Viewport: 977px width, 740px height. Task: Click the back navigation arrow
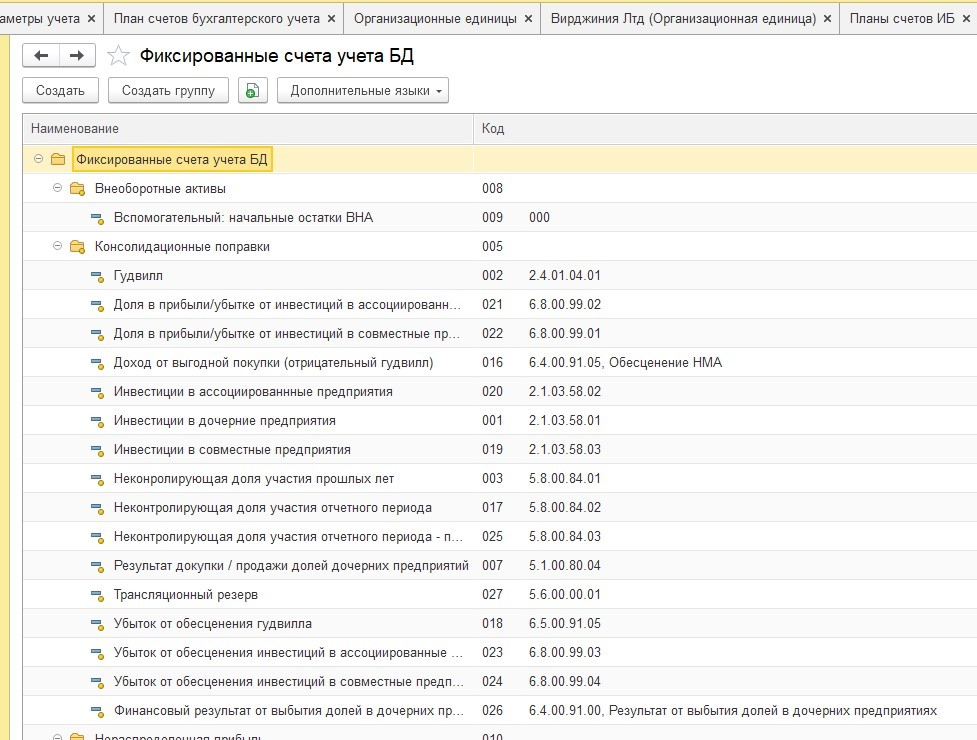pos(41,56)
